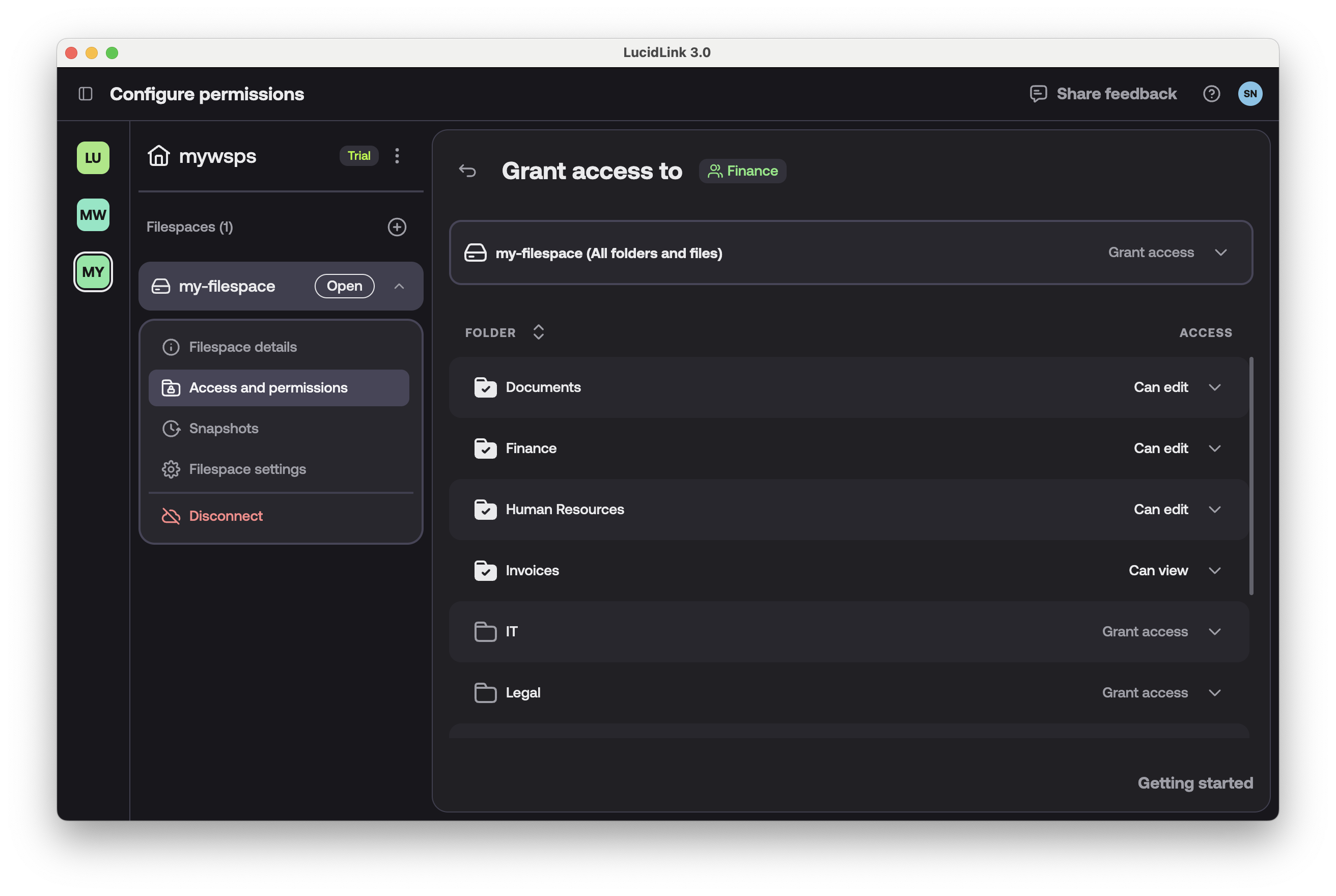Open the help question mark icon
This screenshot has height=896, width=1336.
(1211, 94)
